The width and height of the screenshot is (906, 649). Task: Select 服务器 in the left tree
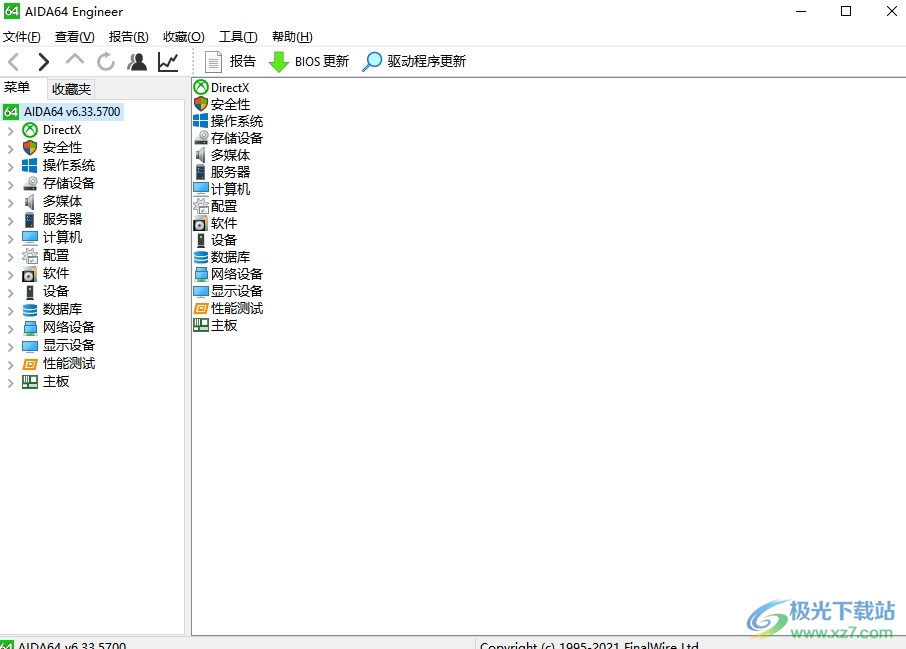click(x=62, y=219)
